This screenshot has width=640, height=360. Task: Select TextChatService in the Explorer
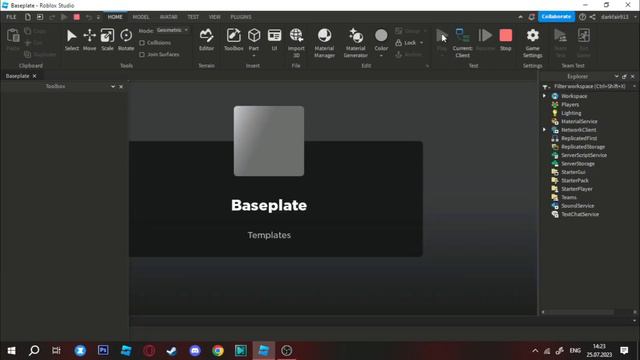click(580, 214)
